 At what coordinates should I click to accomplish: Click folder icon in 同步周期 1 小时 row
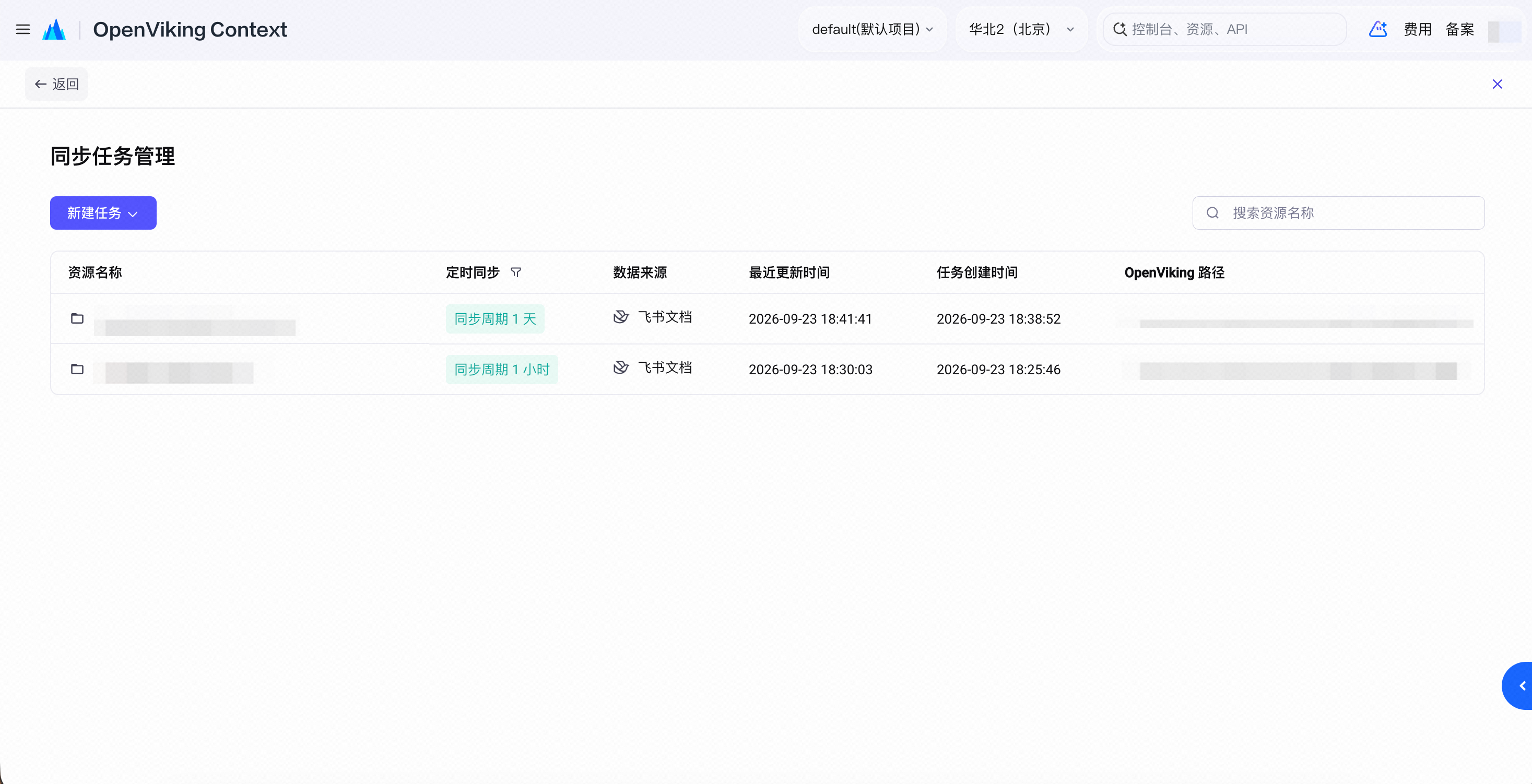pos(77,369)
